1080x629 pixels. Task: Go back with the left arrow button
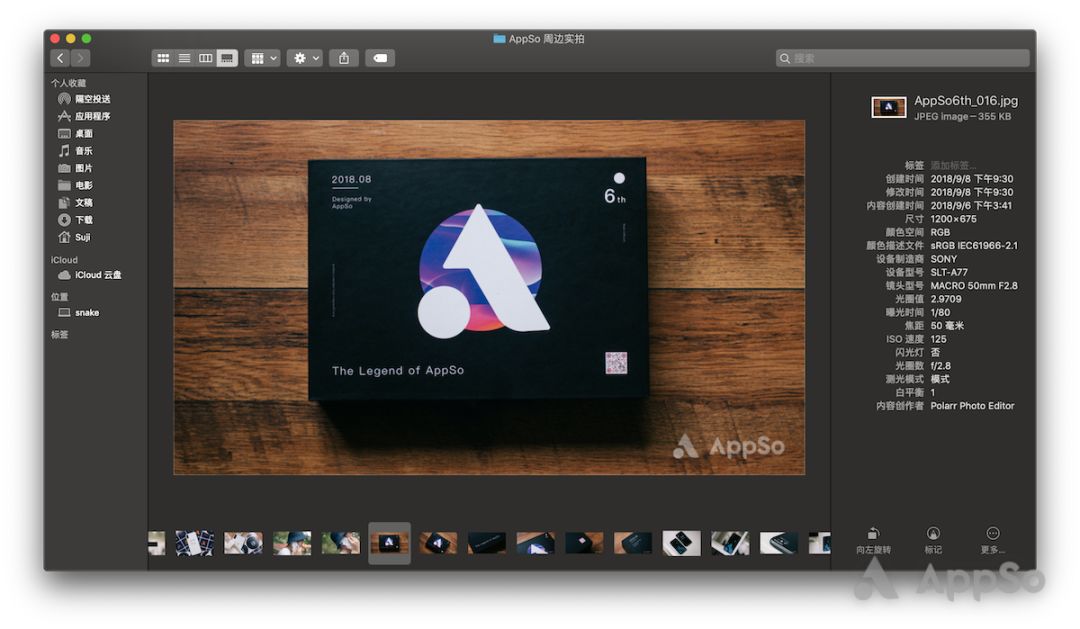(61, 58)
